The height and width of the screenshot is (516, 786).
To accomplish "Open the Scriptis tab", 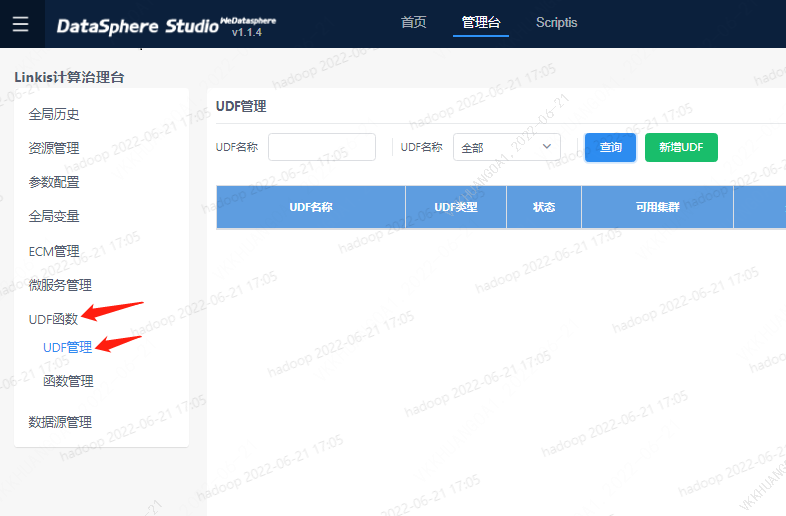I will (x=556, y=22).
